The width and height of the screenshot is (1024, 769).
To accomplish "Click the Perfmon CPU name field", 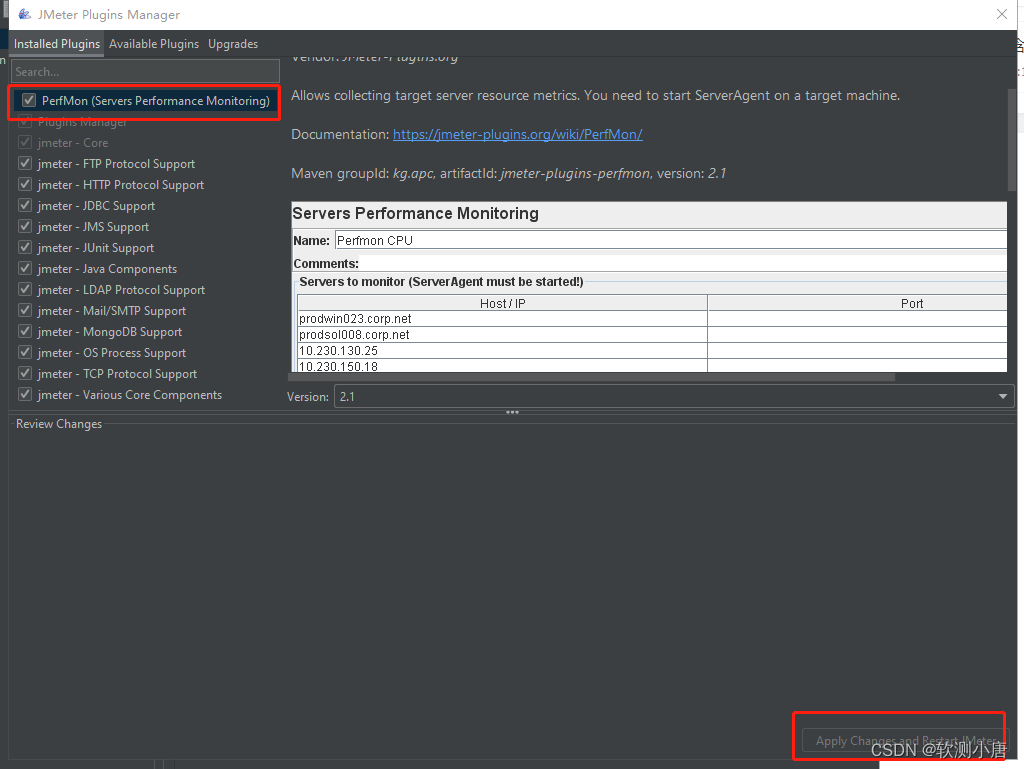I will 671,240.
